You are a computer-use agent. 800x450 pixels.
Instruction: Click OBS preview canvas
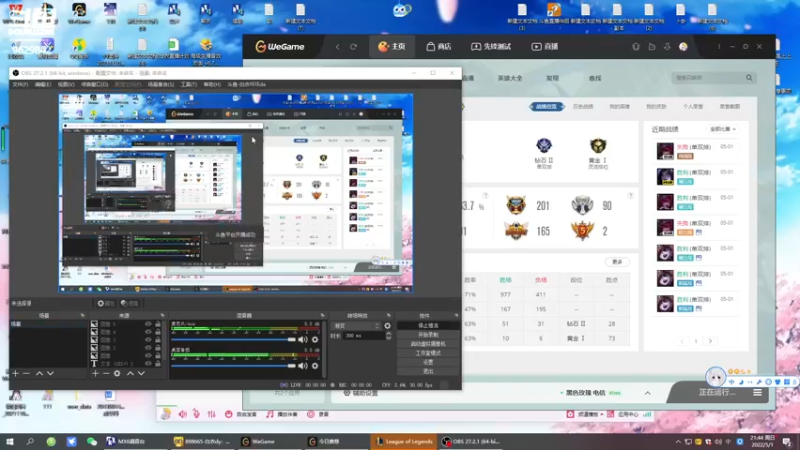(x=236, y=193)
